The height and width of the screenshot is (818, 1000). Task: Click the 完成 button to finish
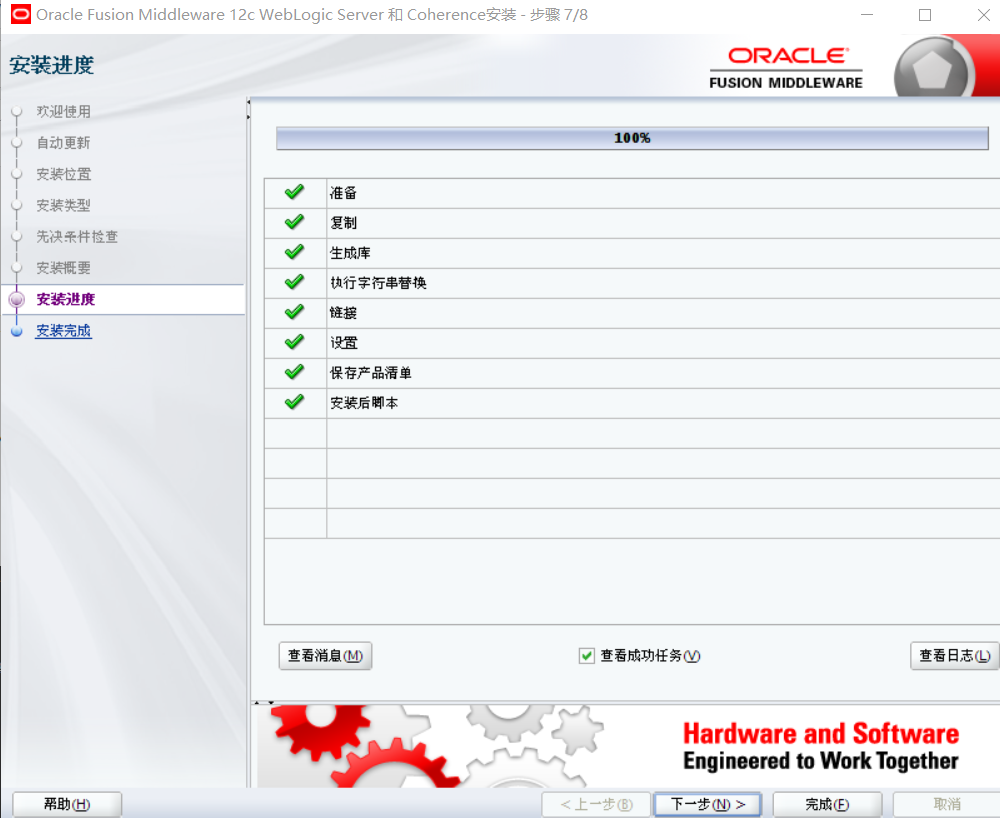[x=827, y=803]
